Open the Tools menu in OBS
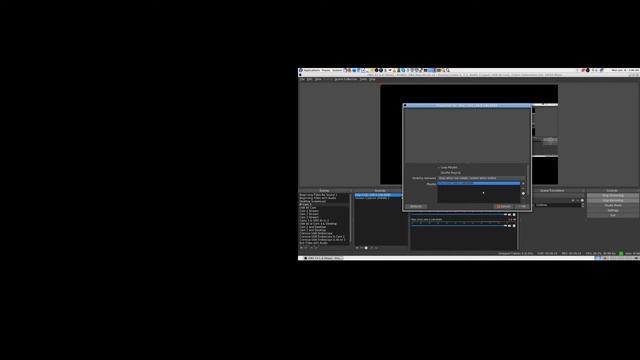The image size is (640, 360). pos(363,79)
